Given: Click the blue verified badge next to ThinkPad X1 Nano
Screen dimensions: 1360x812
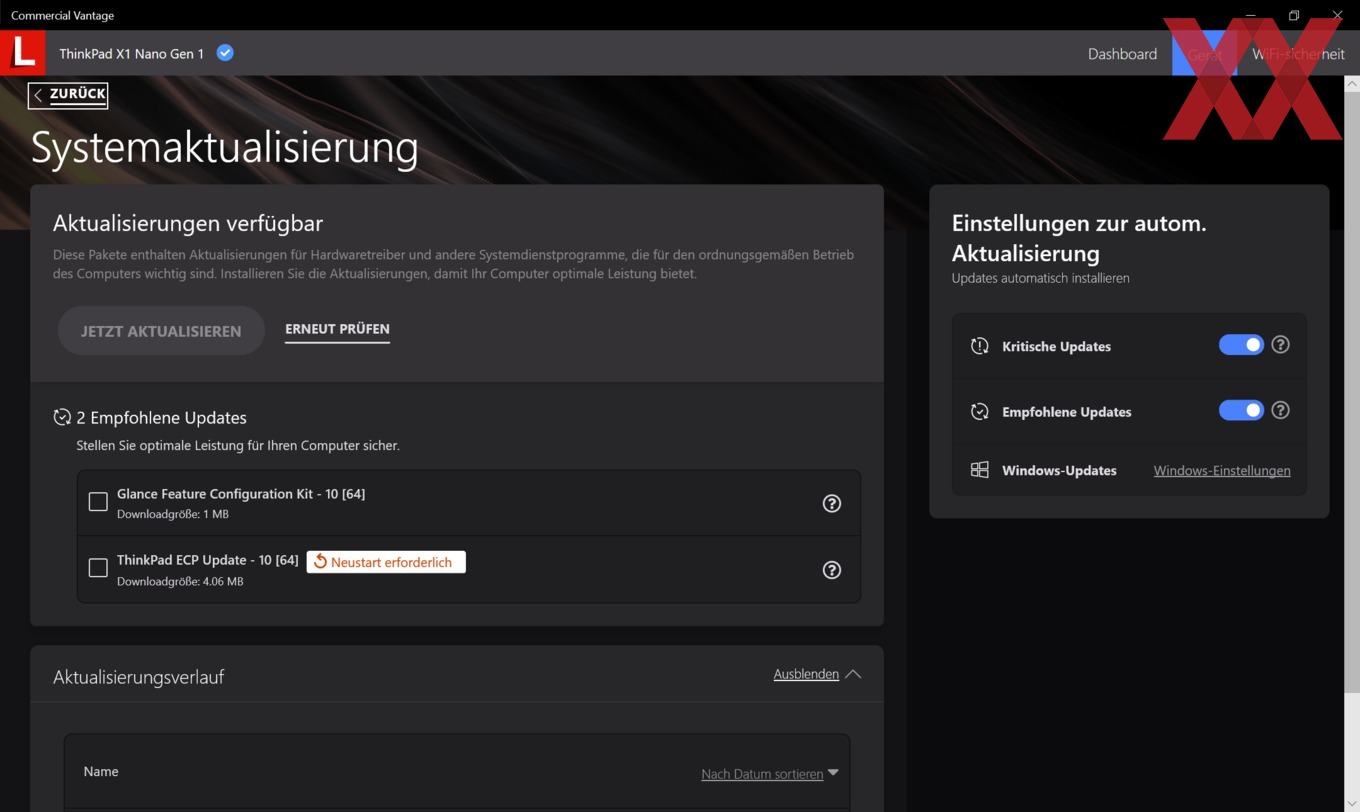Looking at the screenshot, I should click(225, 53).
